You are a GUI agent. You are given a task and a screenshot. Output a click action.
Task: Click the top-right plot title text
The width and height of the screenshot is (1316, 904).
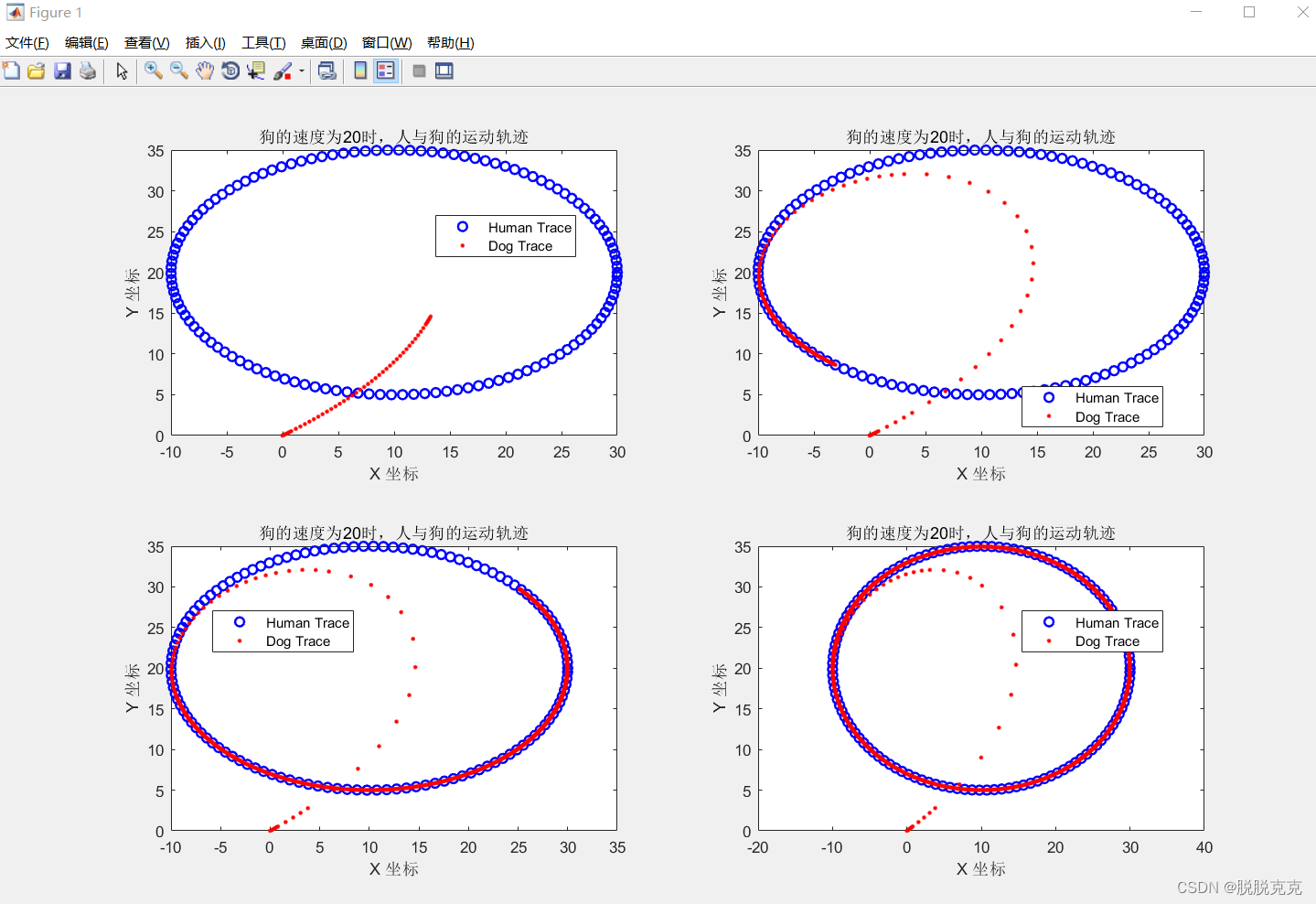(x=981, y=136)
